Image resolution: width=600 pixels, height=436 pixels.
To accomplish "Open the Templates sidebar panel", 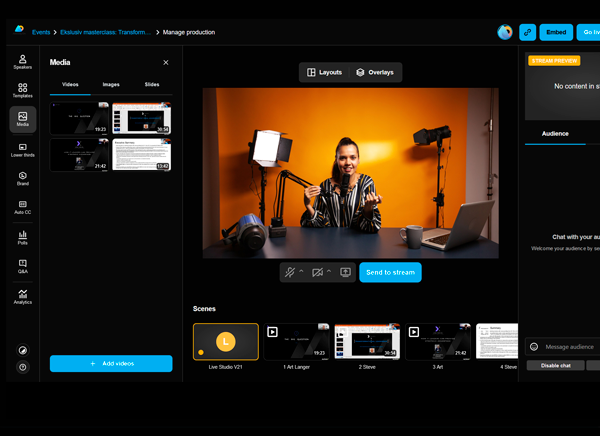I will click(23, 90).
